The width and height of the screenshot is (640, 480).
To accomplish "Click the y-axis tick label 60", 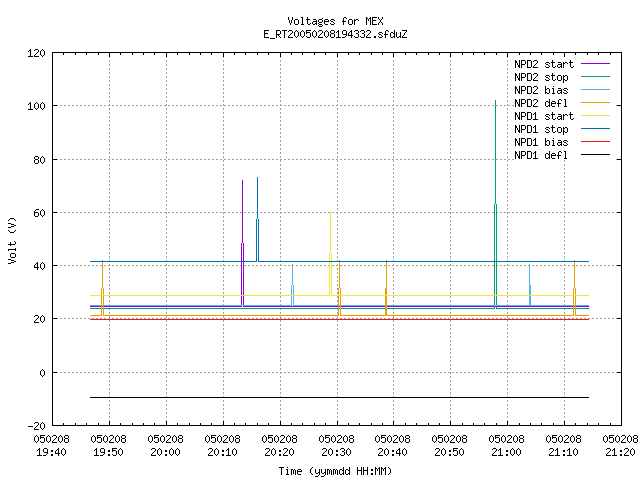I will pyautogui.click(x=39, y=213).
